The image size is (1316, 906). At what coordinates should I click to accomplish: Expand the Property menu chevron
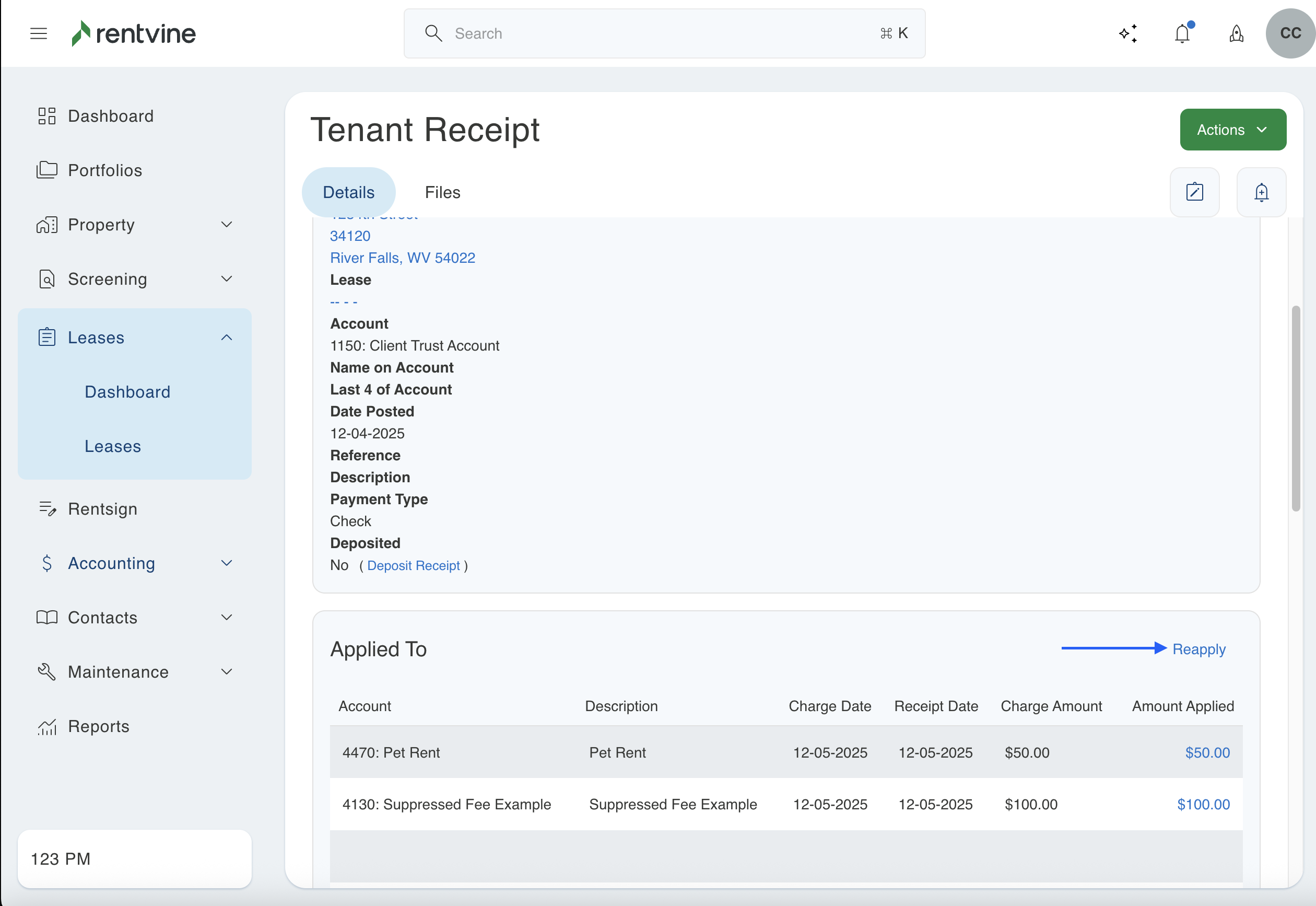click(226, 225)
